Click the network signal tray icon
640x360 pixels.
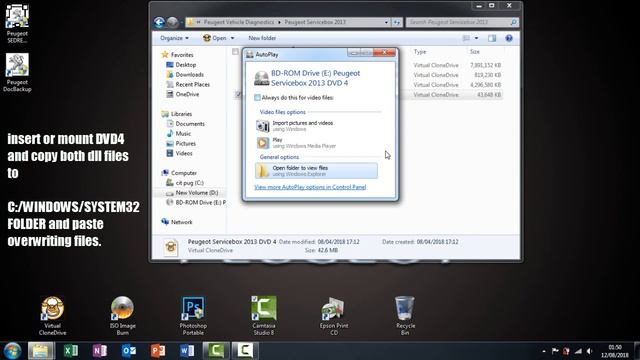(x=578, y=351)
